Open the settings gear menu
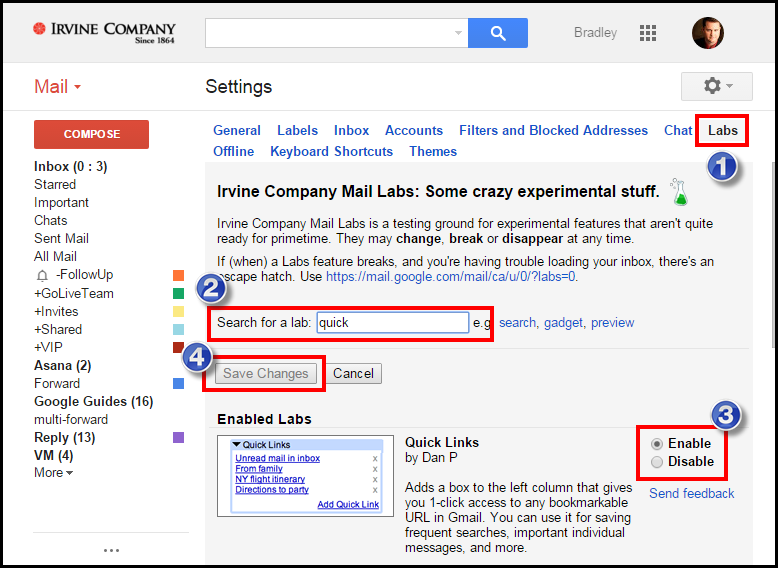Screen dimensions: 778x568 pos(716,86)
